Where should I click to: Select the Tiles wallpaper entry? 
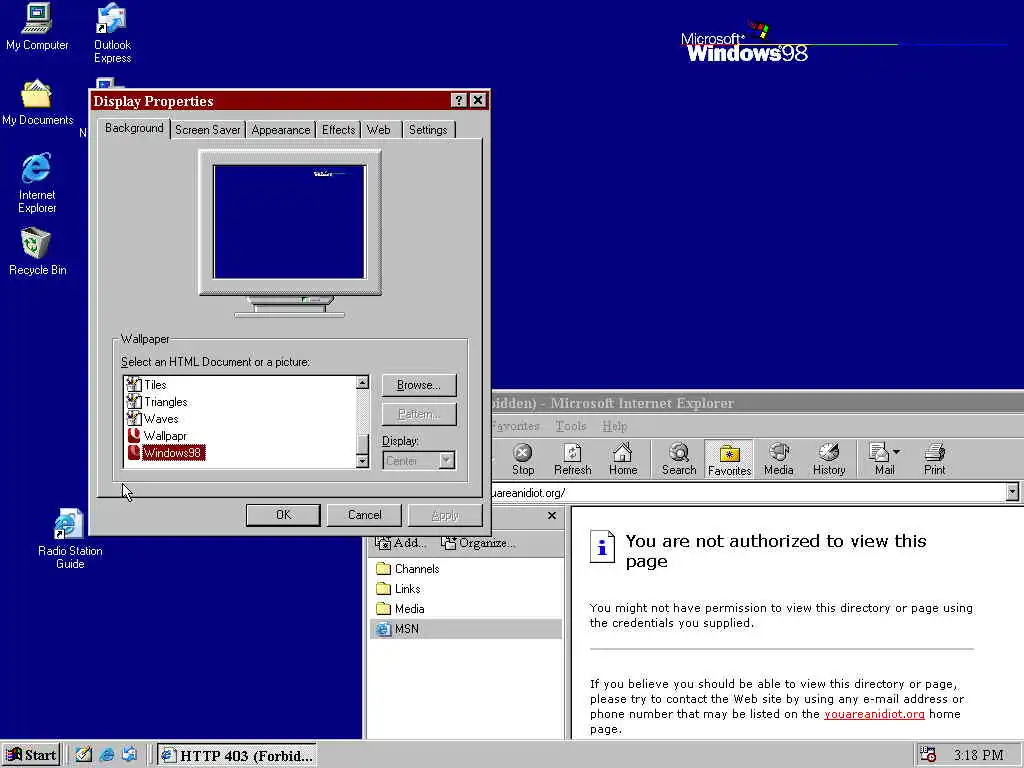(x=155, y=385)
